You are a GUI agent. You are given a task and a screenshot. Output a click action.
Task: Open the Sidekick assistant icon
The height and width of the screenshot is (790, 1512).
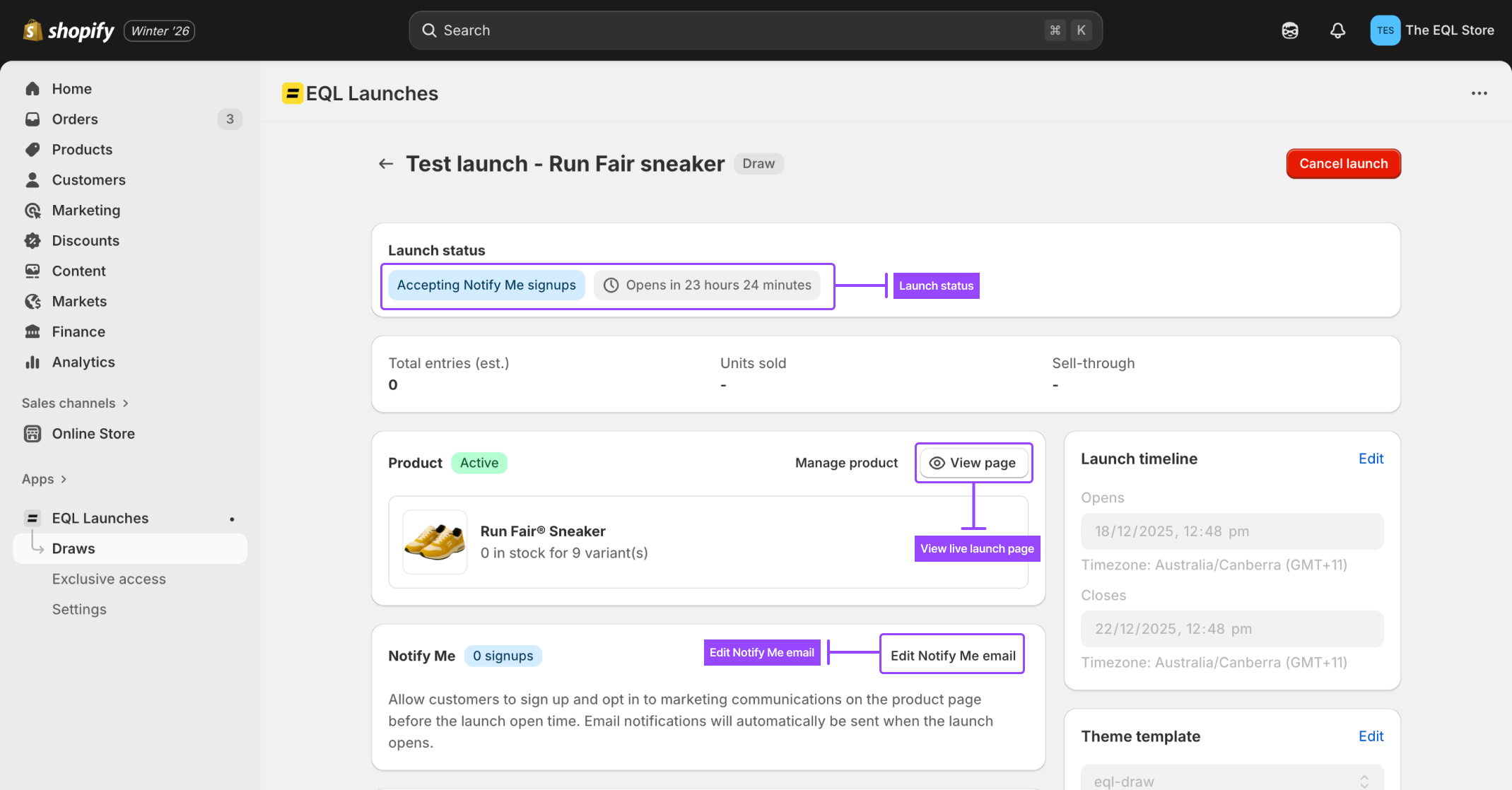[x=1290, y=30]
